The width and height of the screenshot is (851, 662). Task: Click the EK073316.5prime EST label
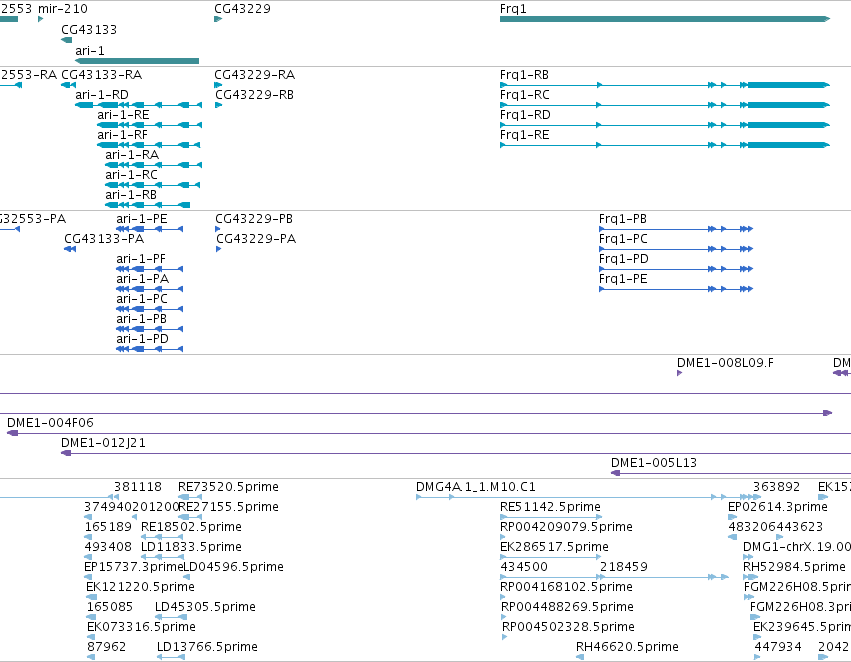click(141, 628)
